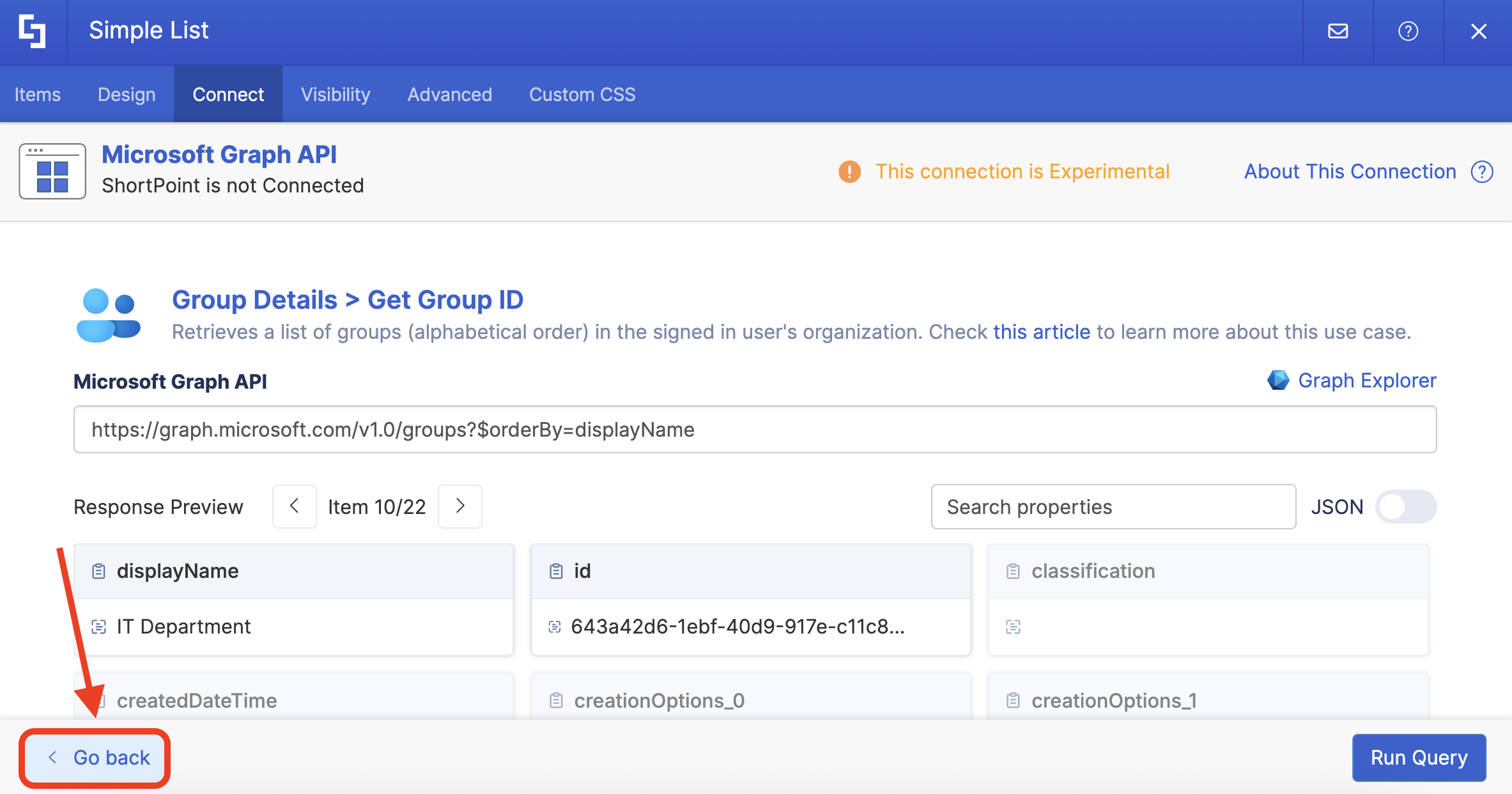Advance to next response item
The image size is (1512, 794).
(460, 506)
